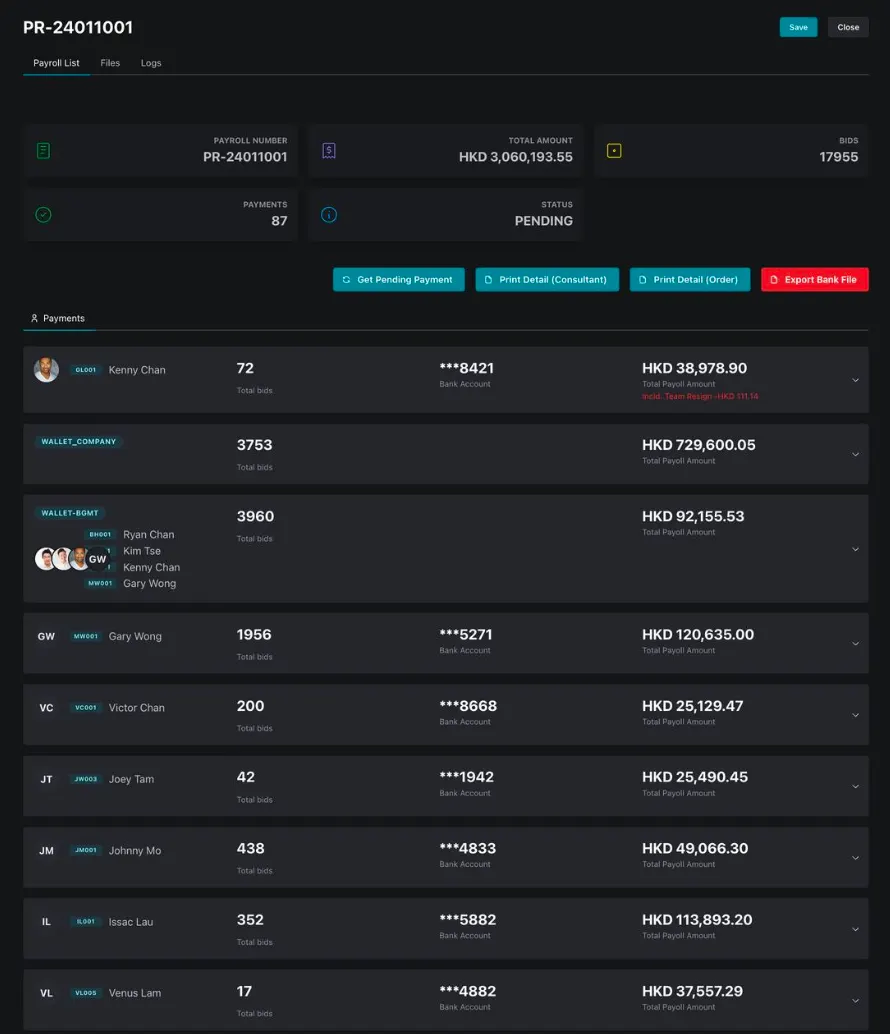
Task: Click the payments checkmark circle icon
Action: [44, 215]
